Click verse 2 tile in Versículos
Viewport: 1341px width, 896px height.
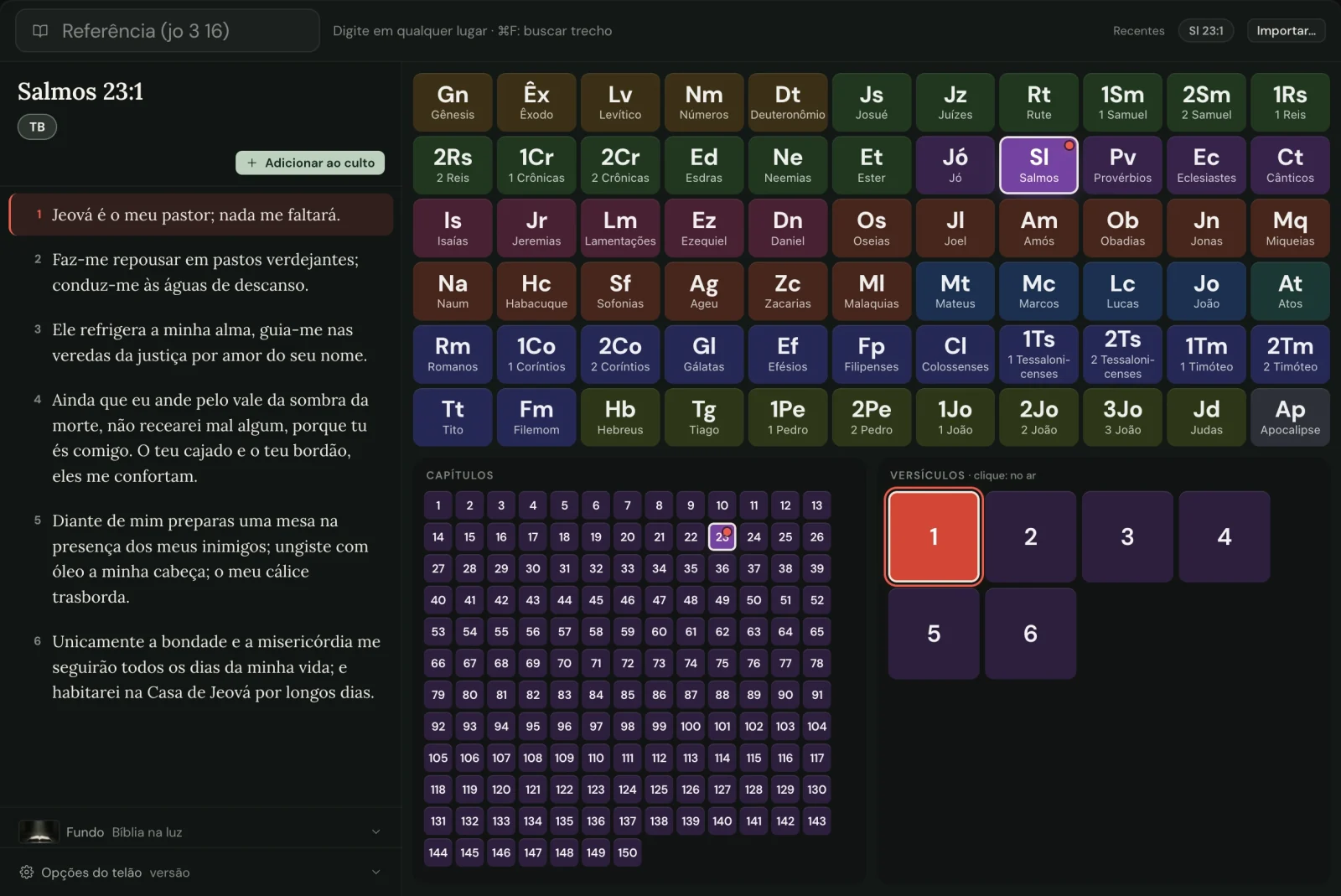[x=1030, y=536]
